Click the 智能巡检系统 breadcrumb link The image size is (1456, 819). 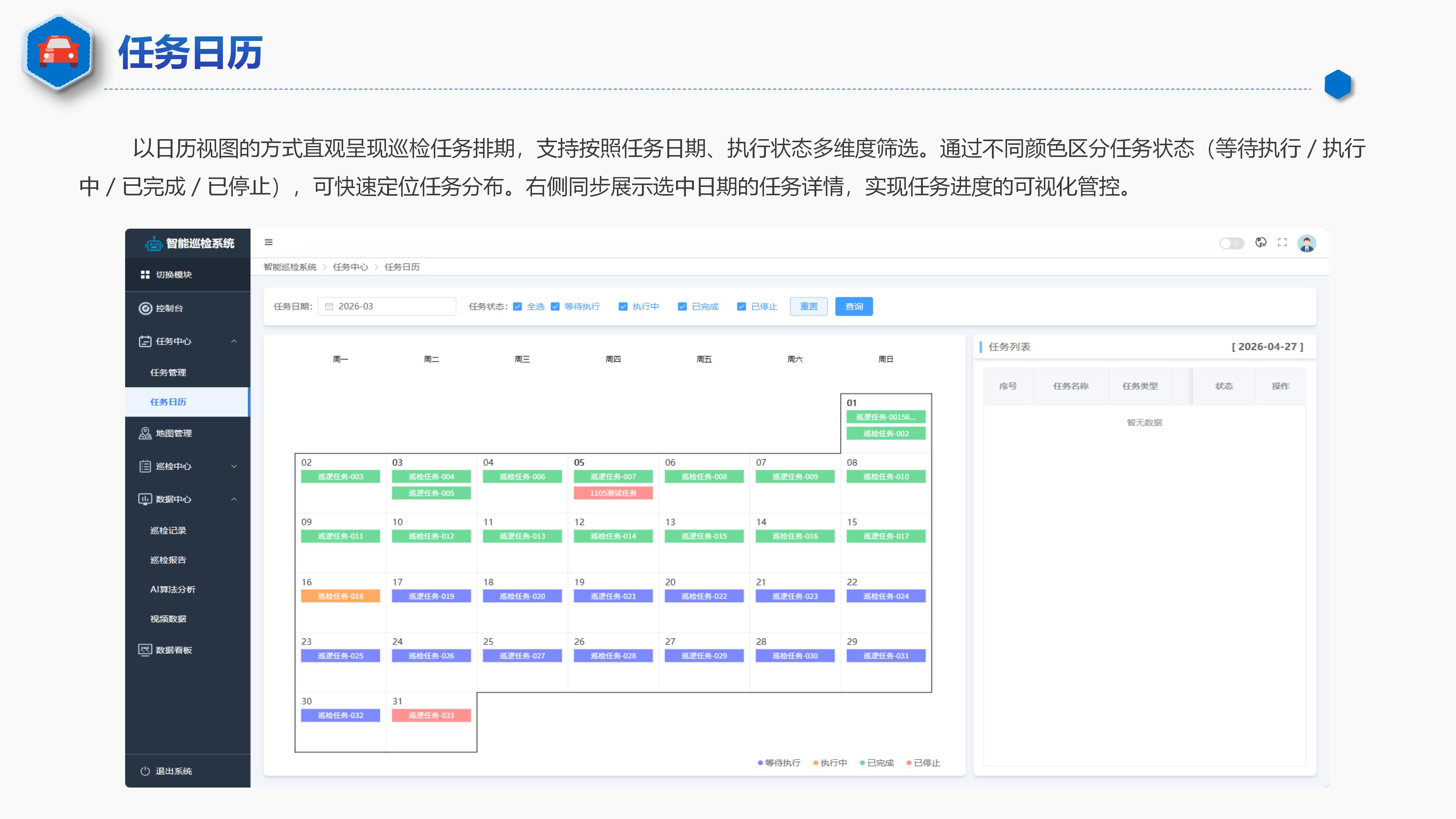[x=290, y=267]
